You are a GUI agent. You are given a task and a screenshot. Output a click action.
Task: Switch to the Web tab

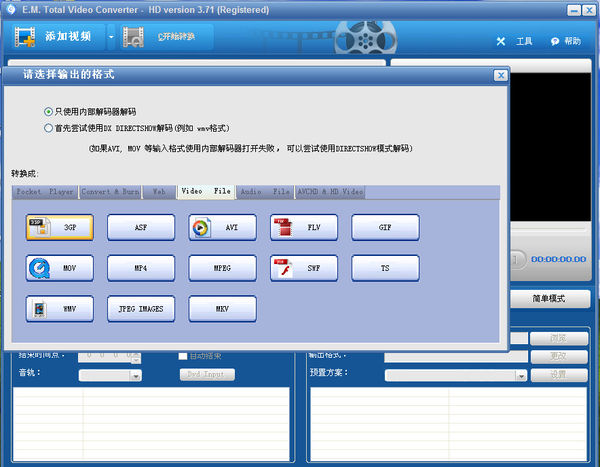click(159, 192)
